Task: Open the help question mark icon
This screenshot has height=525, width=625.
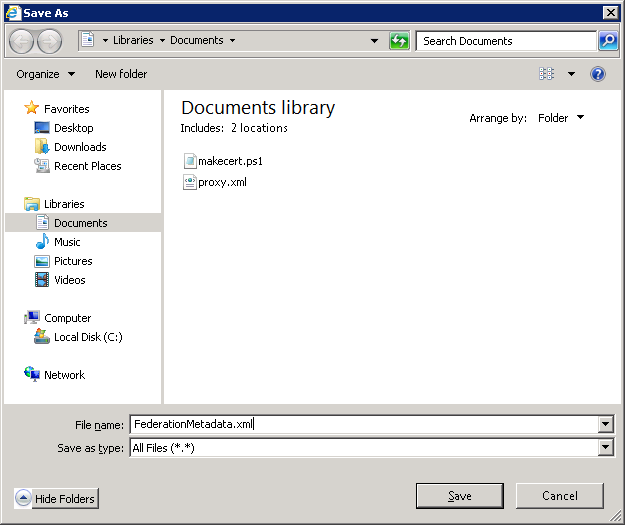Action: (x=598, y=74)
